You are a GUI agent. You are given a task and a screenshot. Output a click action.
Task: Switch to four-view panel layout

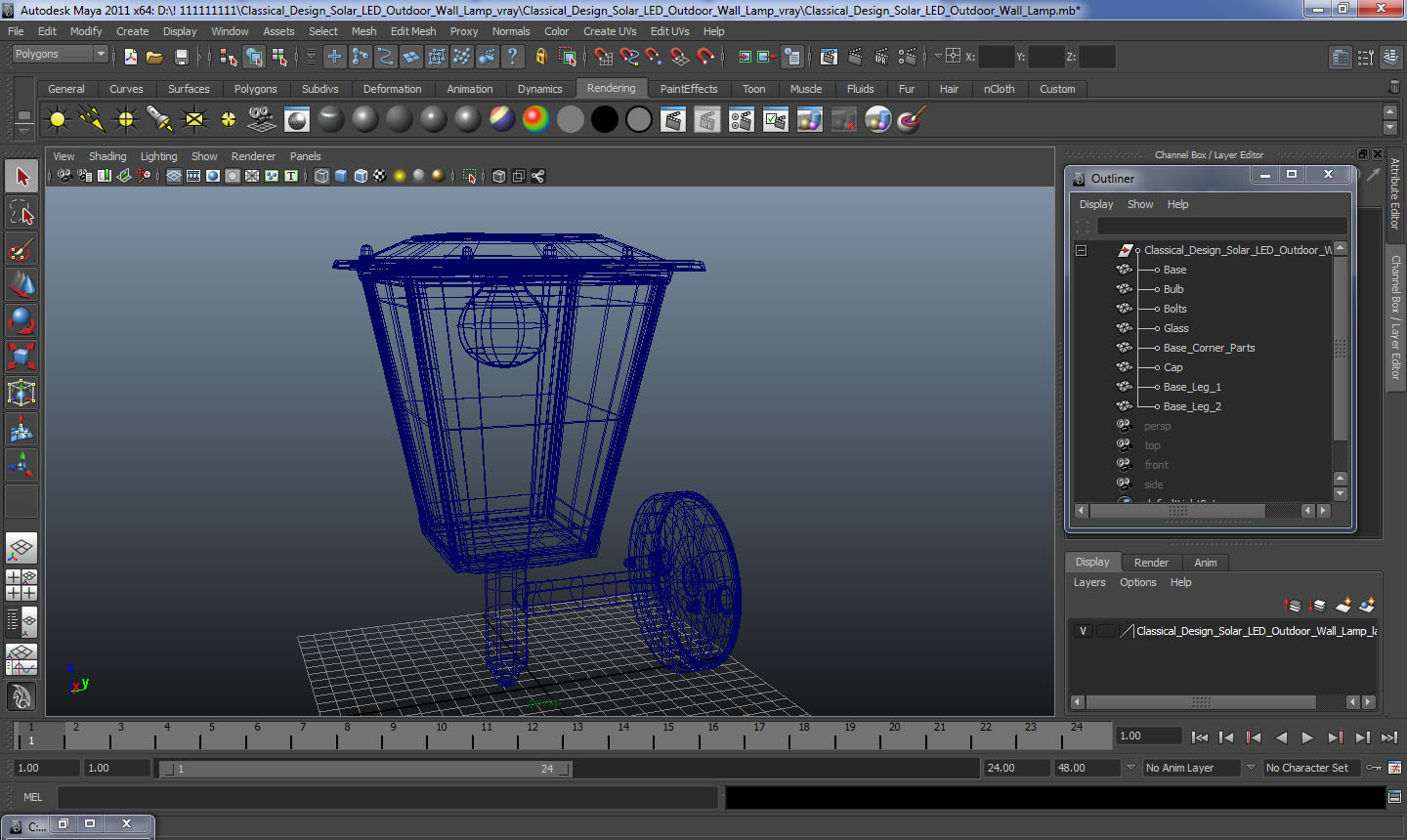(21, 584)
